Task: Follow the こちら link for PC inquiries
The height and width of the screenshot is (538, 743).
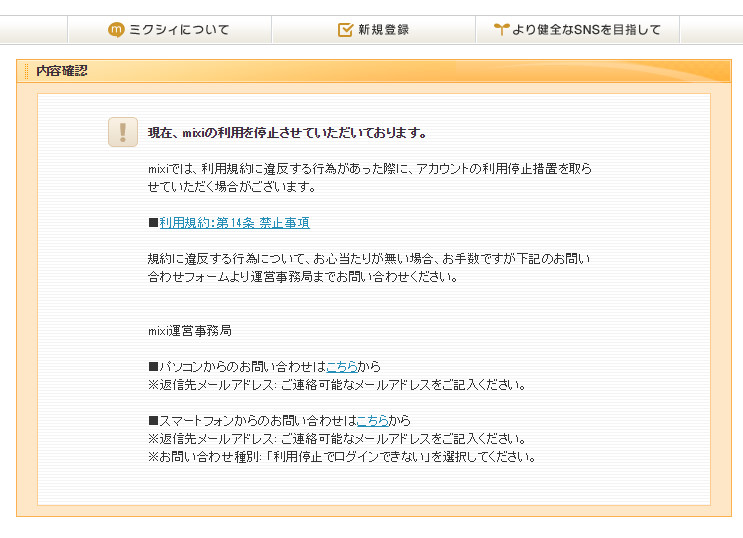Action: 341,367
